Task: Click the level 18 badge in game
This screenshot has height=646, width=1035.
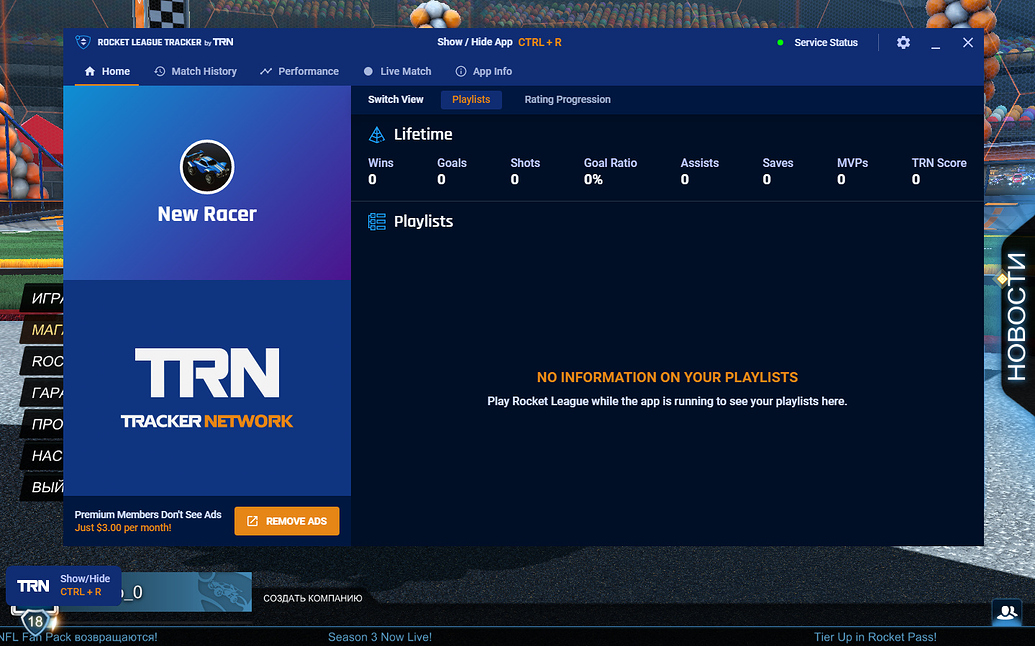Action: [x=35, y=621]
